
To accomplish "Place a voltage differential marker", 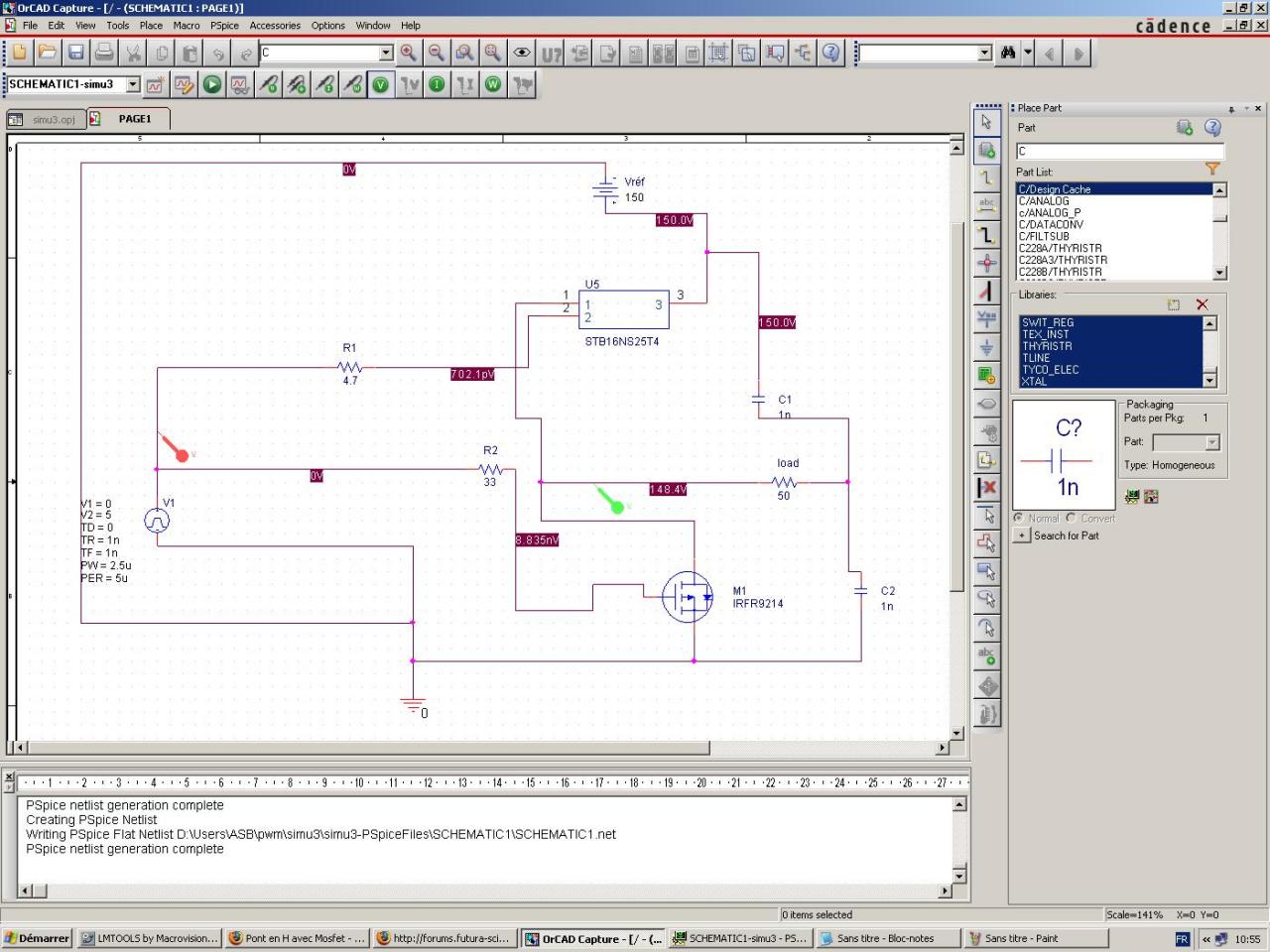I will click(x=297, y=85).
